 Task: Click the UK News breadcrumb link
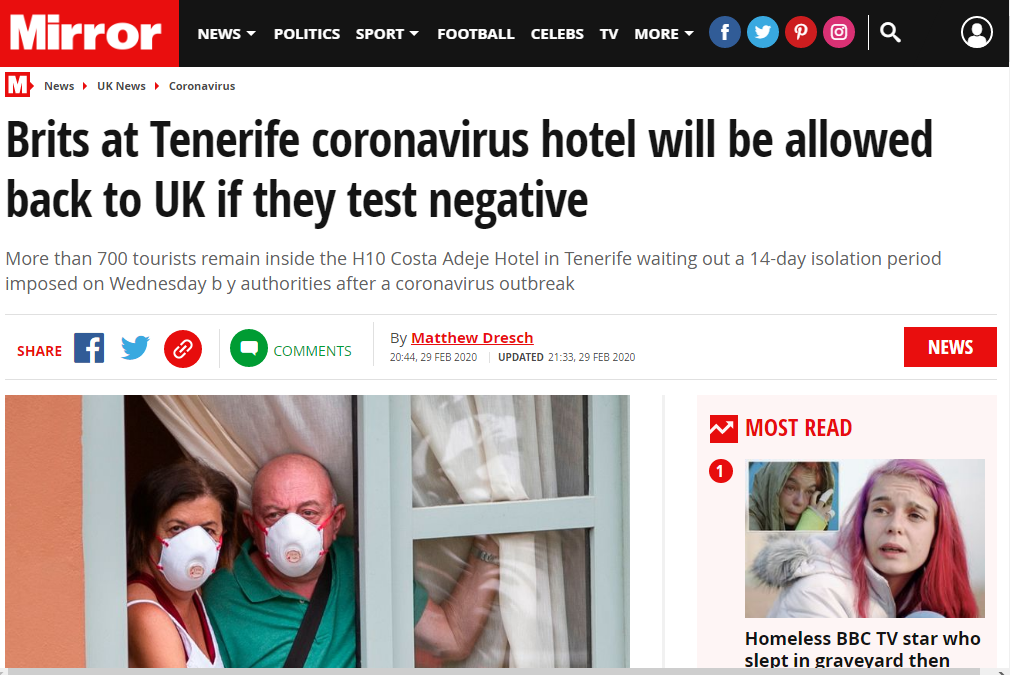click(x=121, y=86)
